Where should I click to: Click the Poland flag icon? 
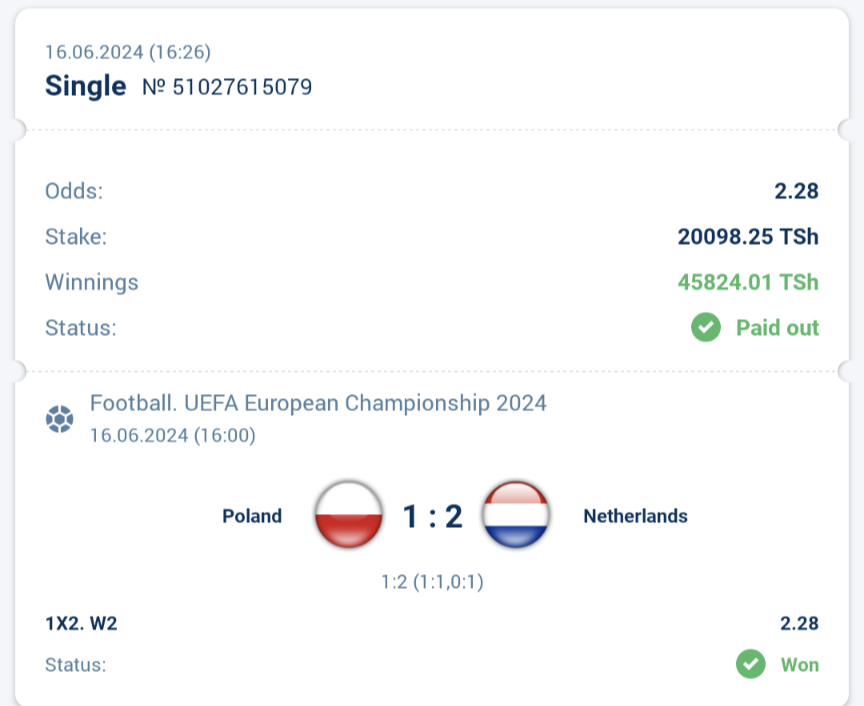(348, 515)
